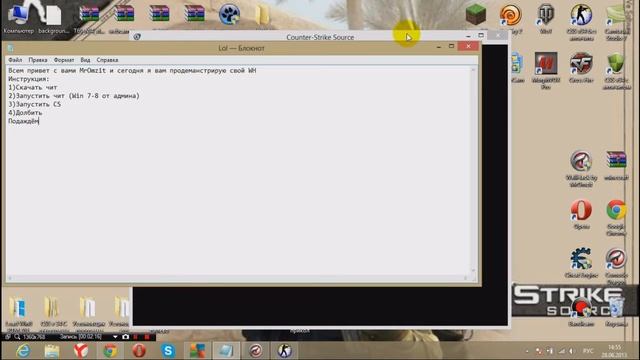Expand the recorder bar dropdown arrow
Viewport: 640px width, 360px height.
(115, 337)
